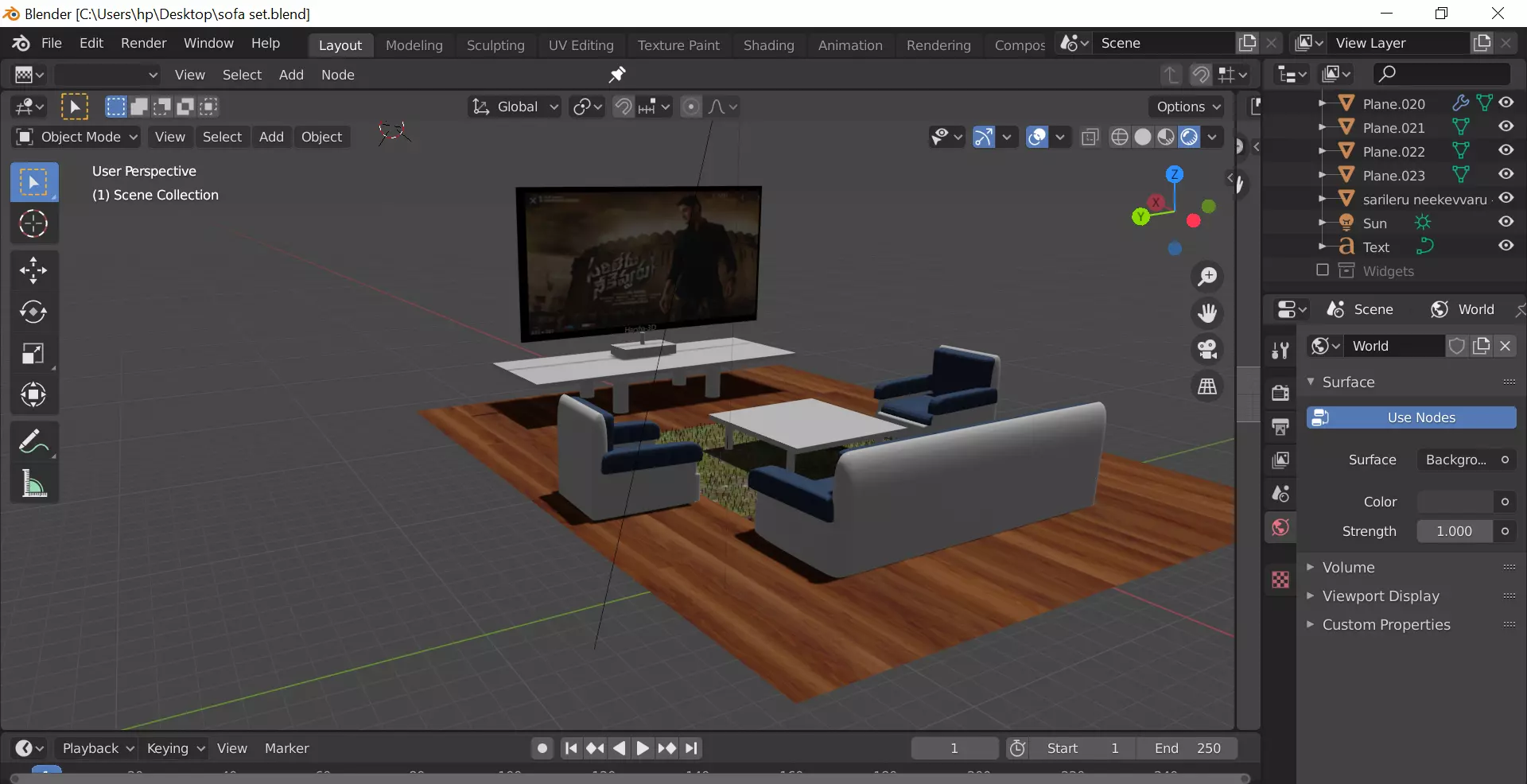Open the Render properties tab
Screen dimensions: 1527x784
[x=1280, y=392]
